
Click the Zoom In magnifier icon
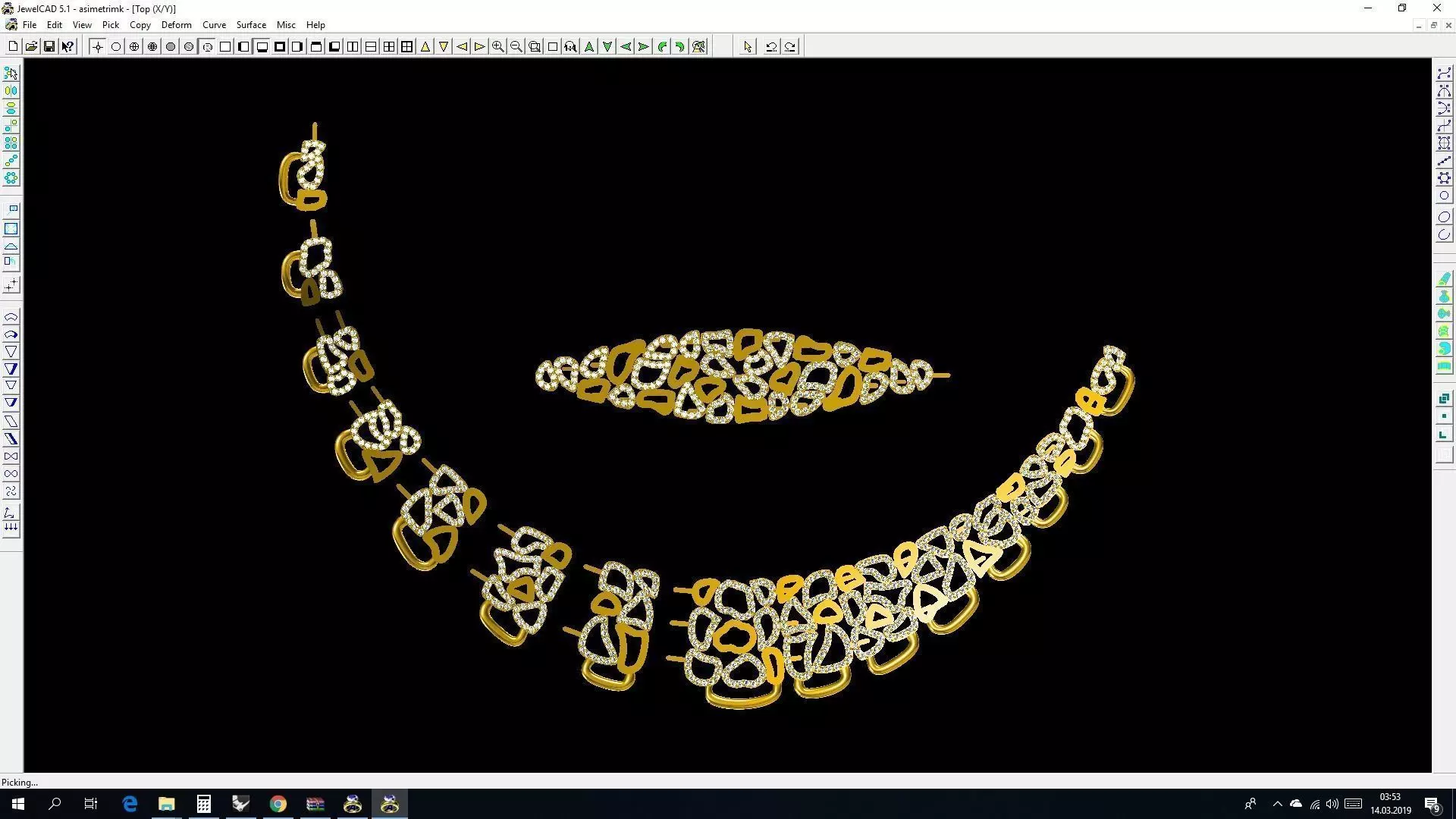(x=498, y=47)
